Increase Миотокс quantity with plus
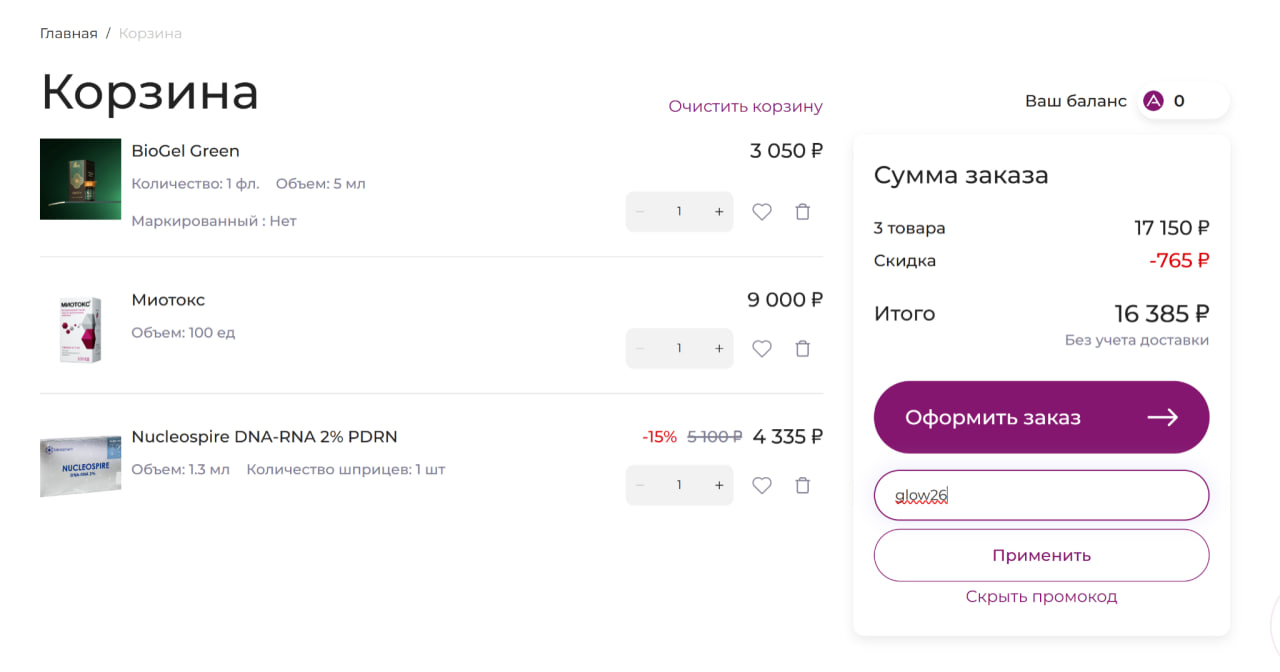Screen dimensions: 1280x672 click(x=718, y=349)
